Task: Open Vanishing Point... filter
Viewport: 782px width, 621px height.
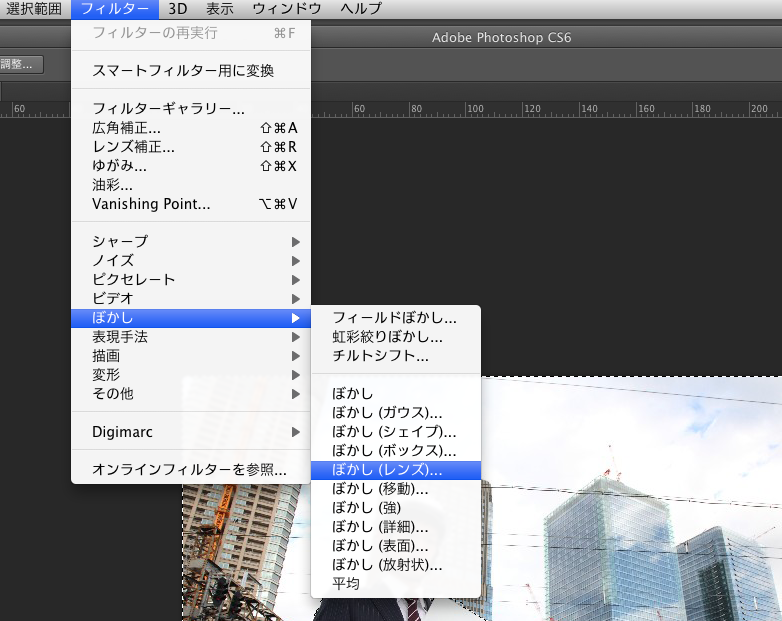Action: pyautogui.click(x=151, y=204)
